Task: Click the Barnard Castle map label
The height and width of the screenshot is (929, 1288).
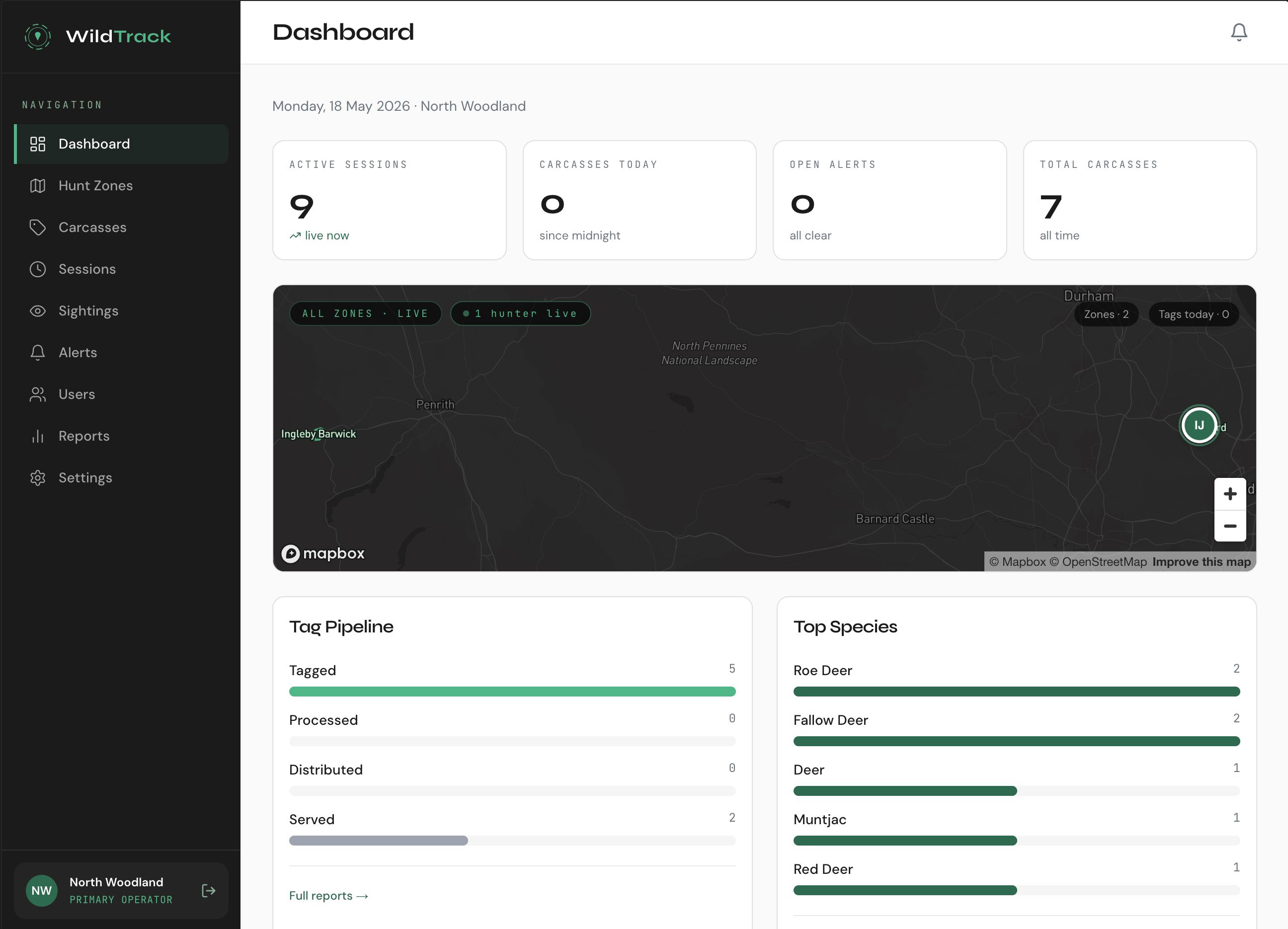Action: pyautogui.click(x=895, y=519)
